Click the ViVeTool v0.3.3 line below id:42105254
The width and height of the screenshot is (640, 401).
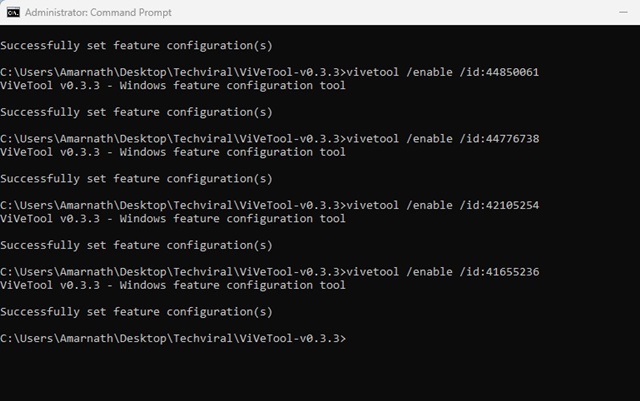point(173,218)
